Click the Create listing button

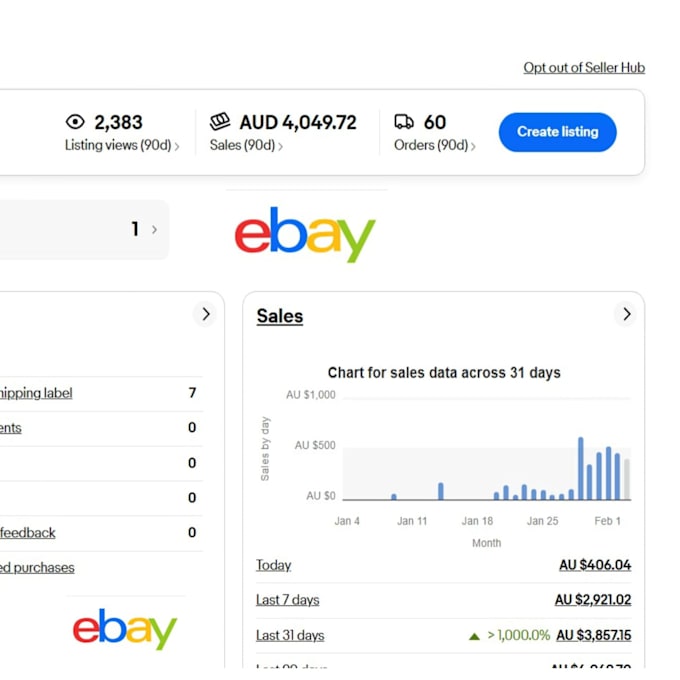[x=557, y=132]
